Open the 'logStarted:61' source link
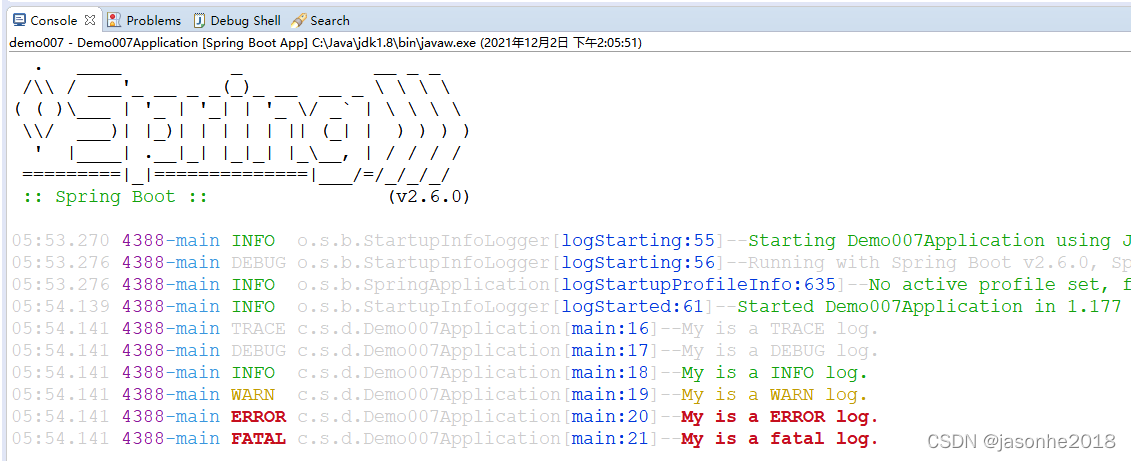Screen dimensions: 1131x461 [x=633, y=307]
